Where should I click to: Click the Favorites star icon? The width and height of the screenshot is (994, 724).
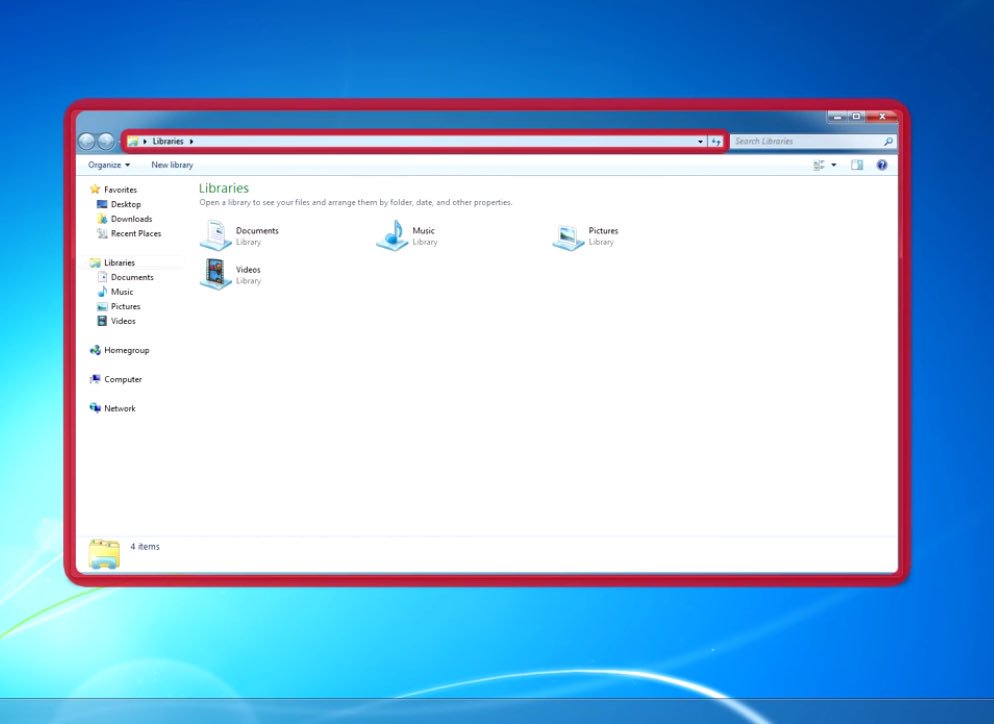95,189
